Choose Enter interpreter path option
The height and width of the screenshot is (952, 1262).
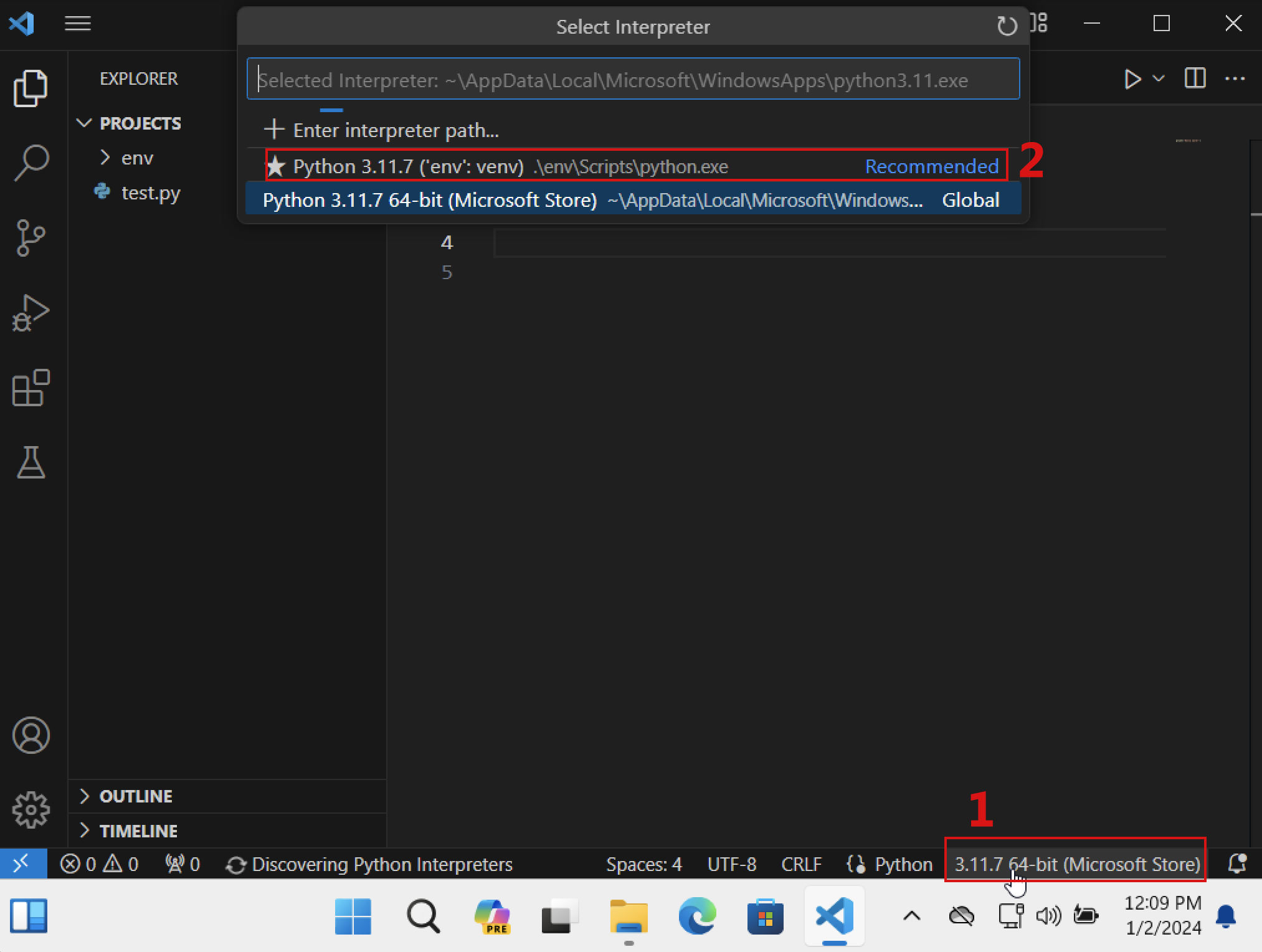point(633,130)
